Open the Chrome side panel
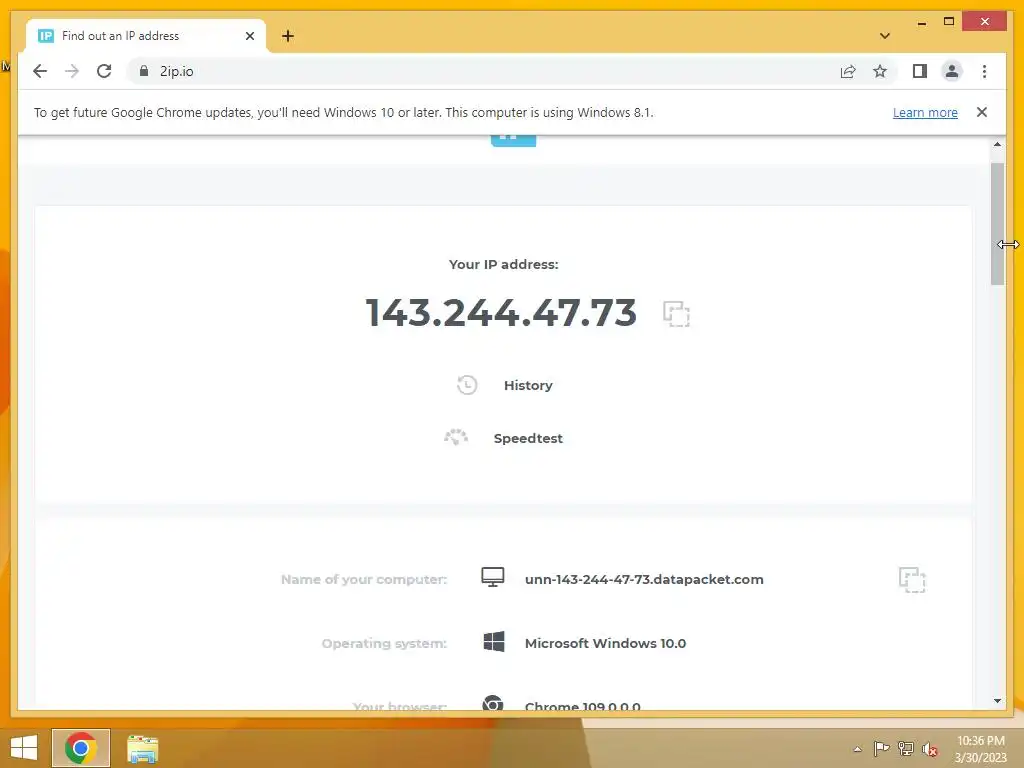1024x768 pixels. 920,71
